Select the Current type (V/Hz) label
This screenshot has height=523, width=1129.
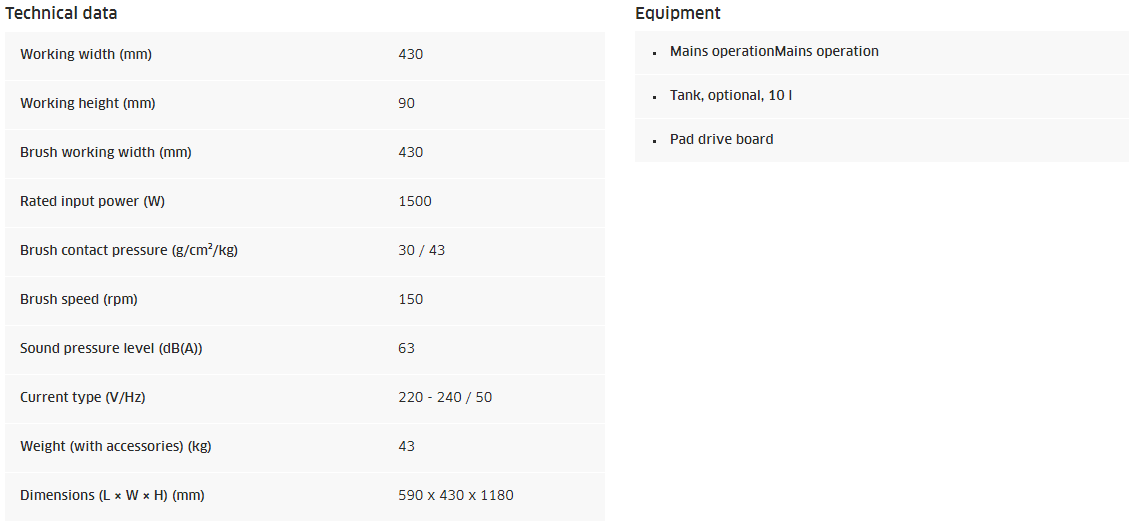[x=82, y=397]
